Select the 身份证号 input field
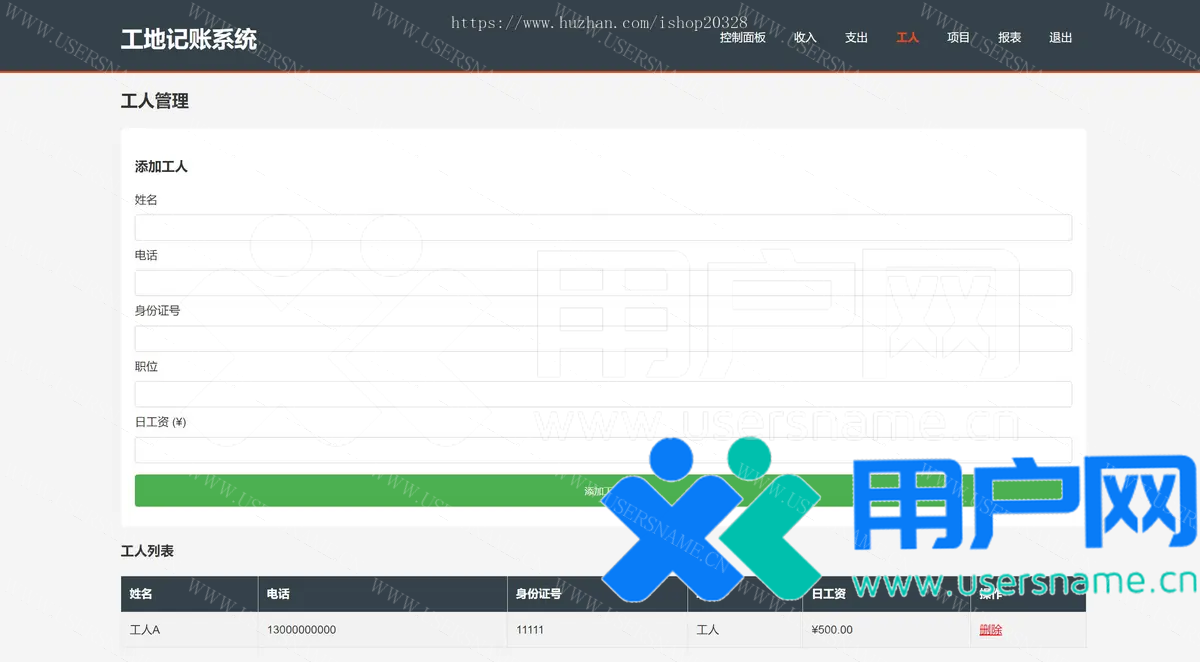 pos(603,339)
